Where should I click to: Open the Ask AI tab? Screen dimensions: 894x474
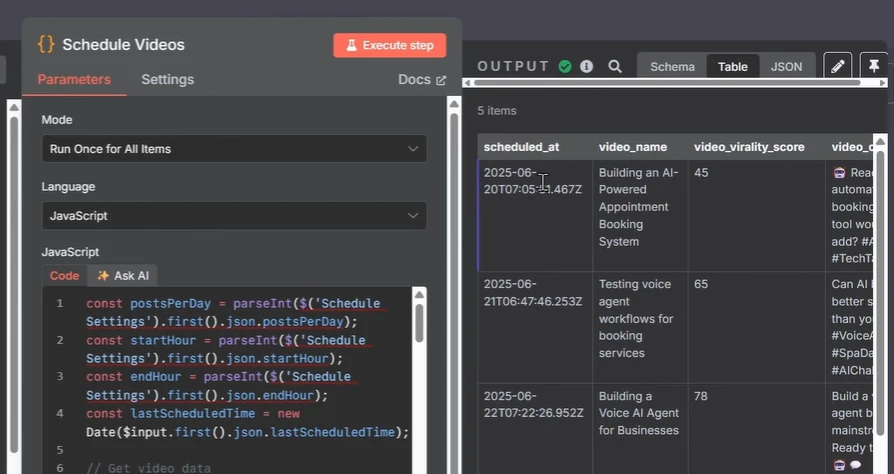point(123,276)
